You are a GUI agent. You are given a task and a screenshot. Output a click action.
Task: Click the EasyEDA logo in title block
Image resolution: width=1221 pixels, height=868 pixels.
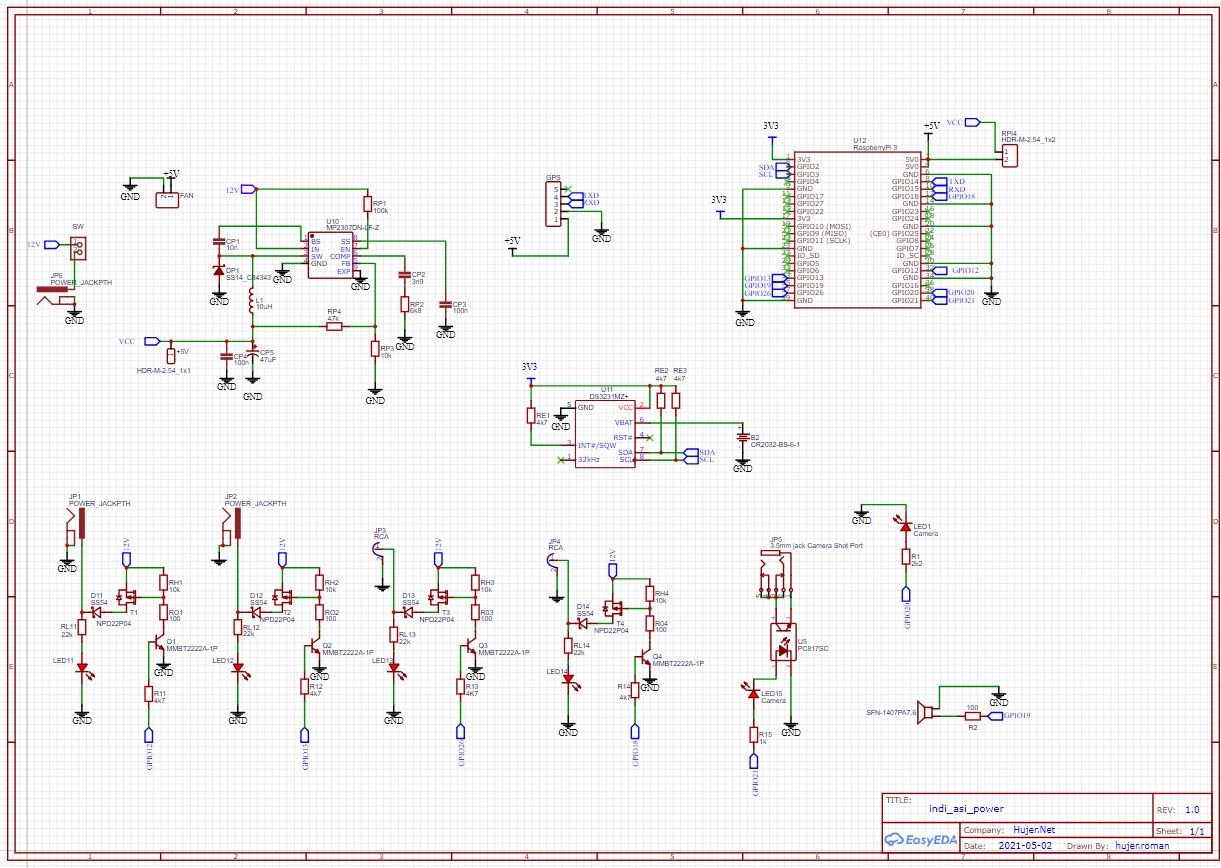click(x=920, y=840)
